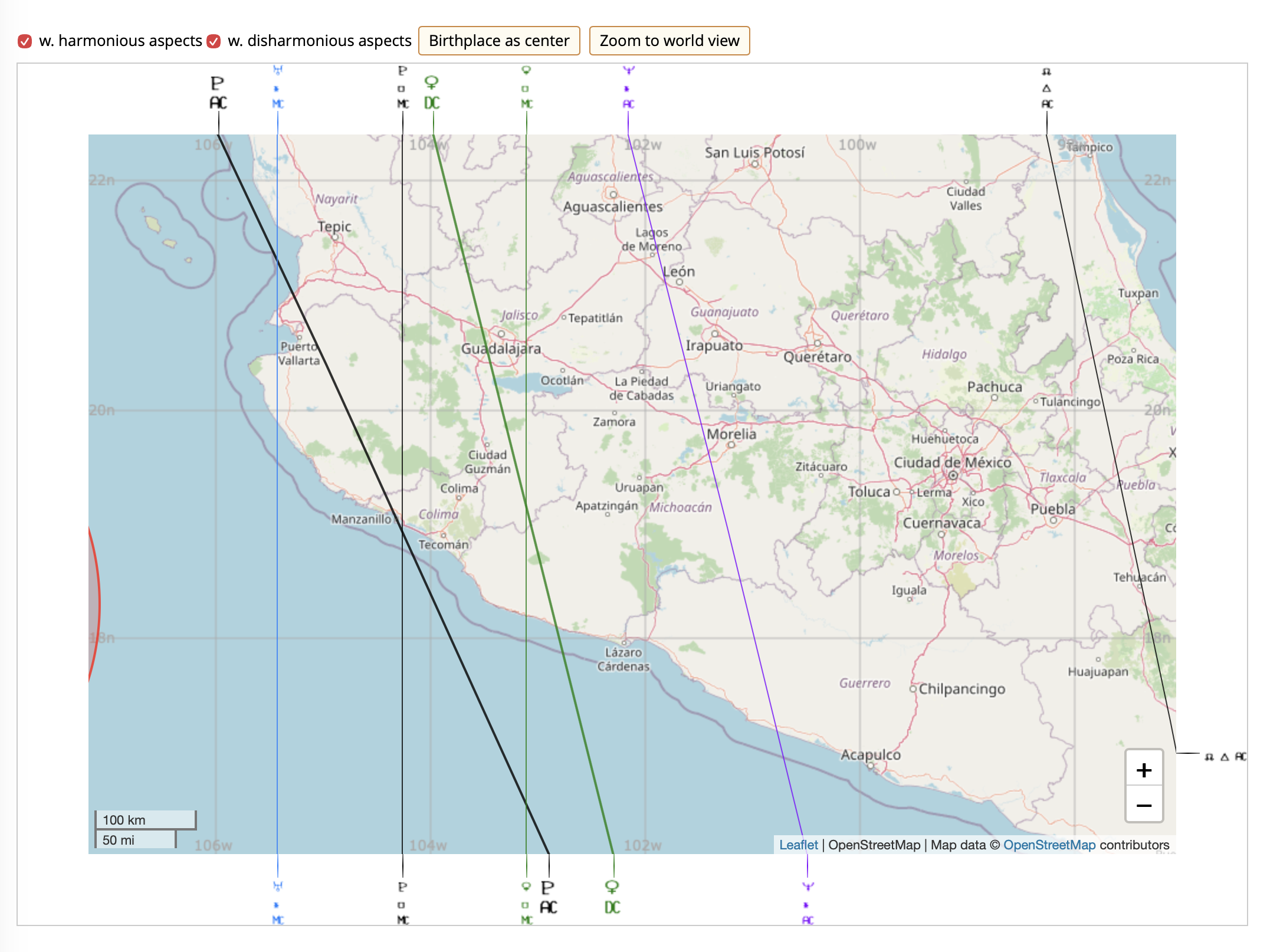Select the green Venus square MC marker

[x=525, y=87]
